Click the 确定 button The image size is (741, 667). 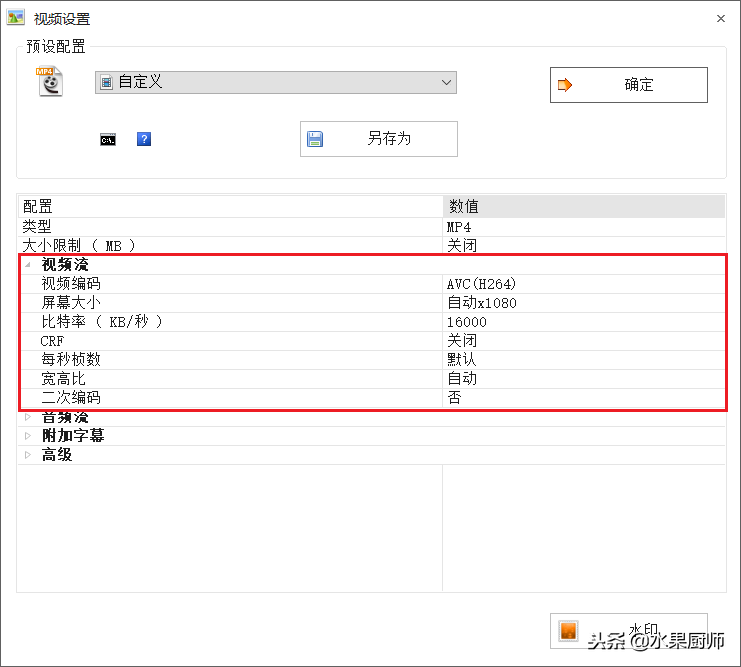pyautogui.click(x=629, y=85)
